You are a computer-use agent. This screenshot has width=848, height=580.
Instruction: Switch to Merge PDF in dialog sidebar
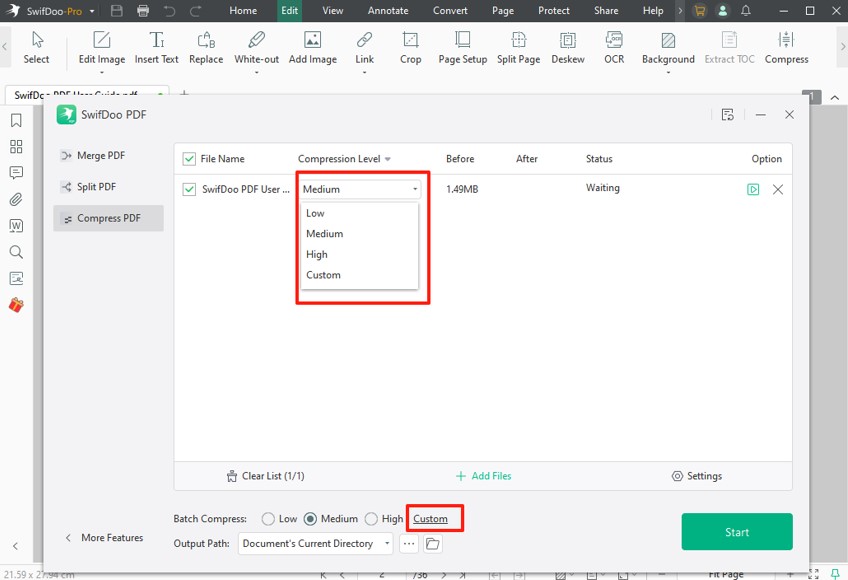pyautogui.click(x=109, y=156)
